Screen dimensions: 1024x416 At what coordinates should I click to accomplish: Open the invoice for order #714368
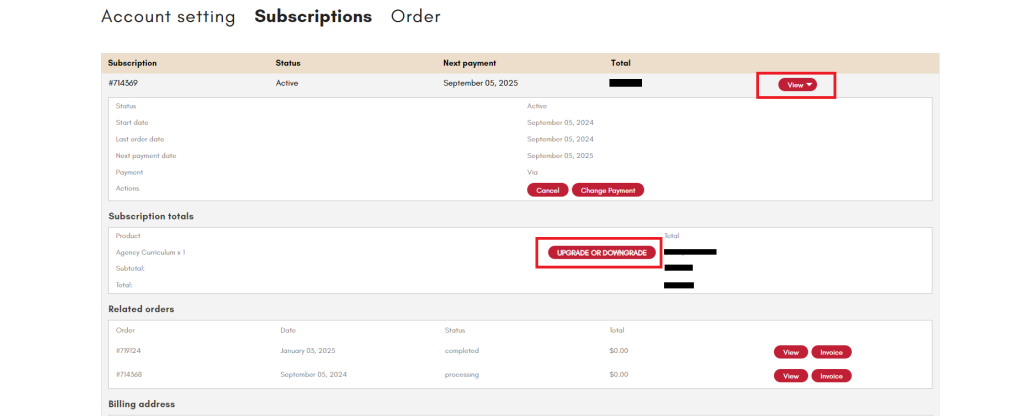(x=831, y=376)
